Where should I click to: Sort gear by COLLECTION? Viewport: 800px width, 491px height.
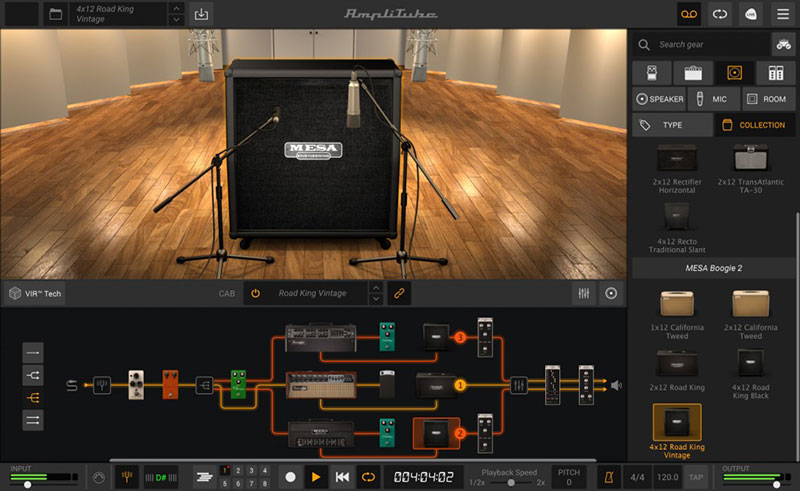[755, 125]
